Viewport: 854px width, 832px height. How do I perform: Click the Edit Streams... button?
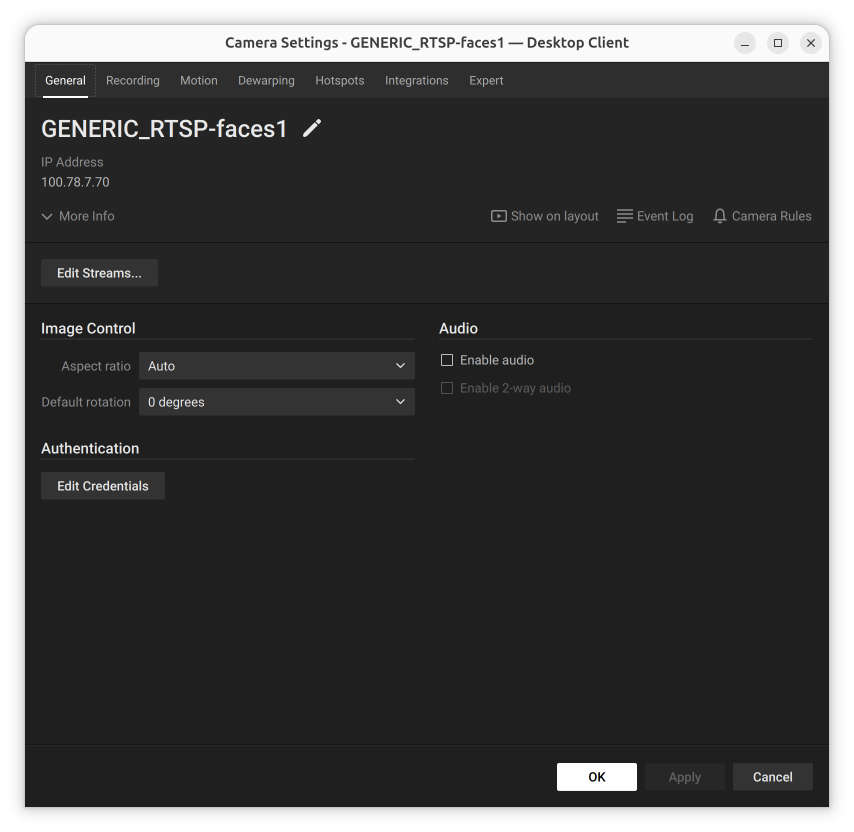99,273
